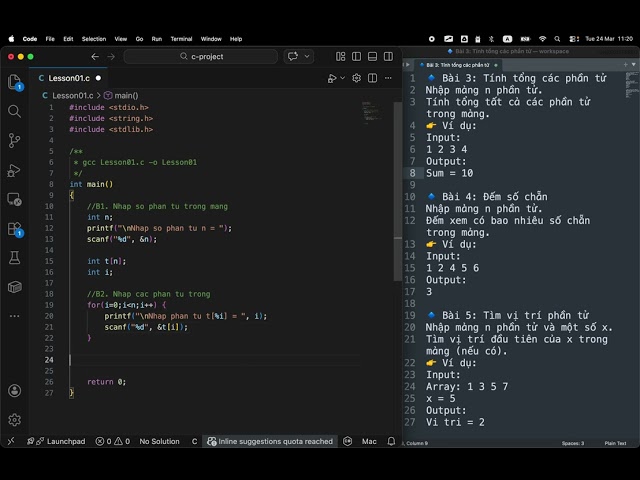Click the editor vertical scrollbar thumb
Viewport: 640px width, 480px height.
tap(398, 192)
